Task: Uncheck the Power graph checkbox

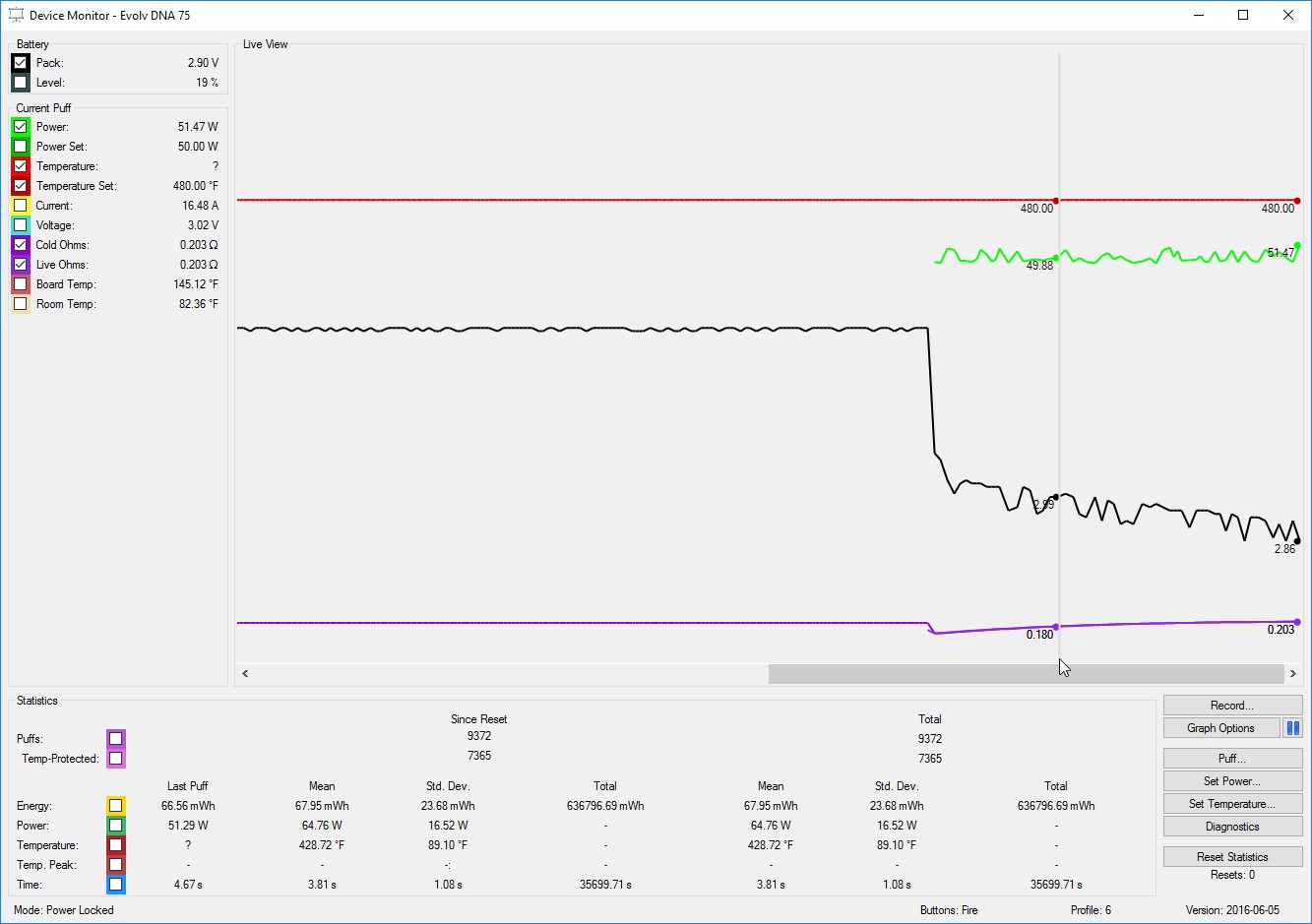Action: 20,127
